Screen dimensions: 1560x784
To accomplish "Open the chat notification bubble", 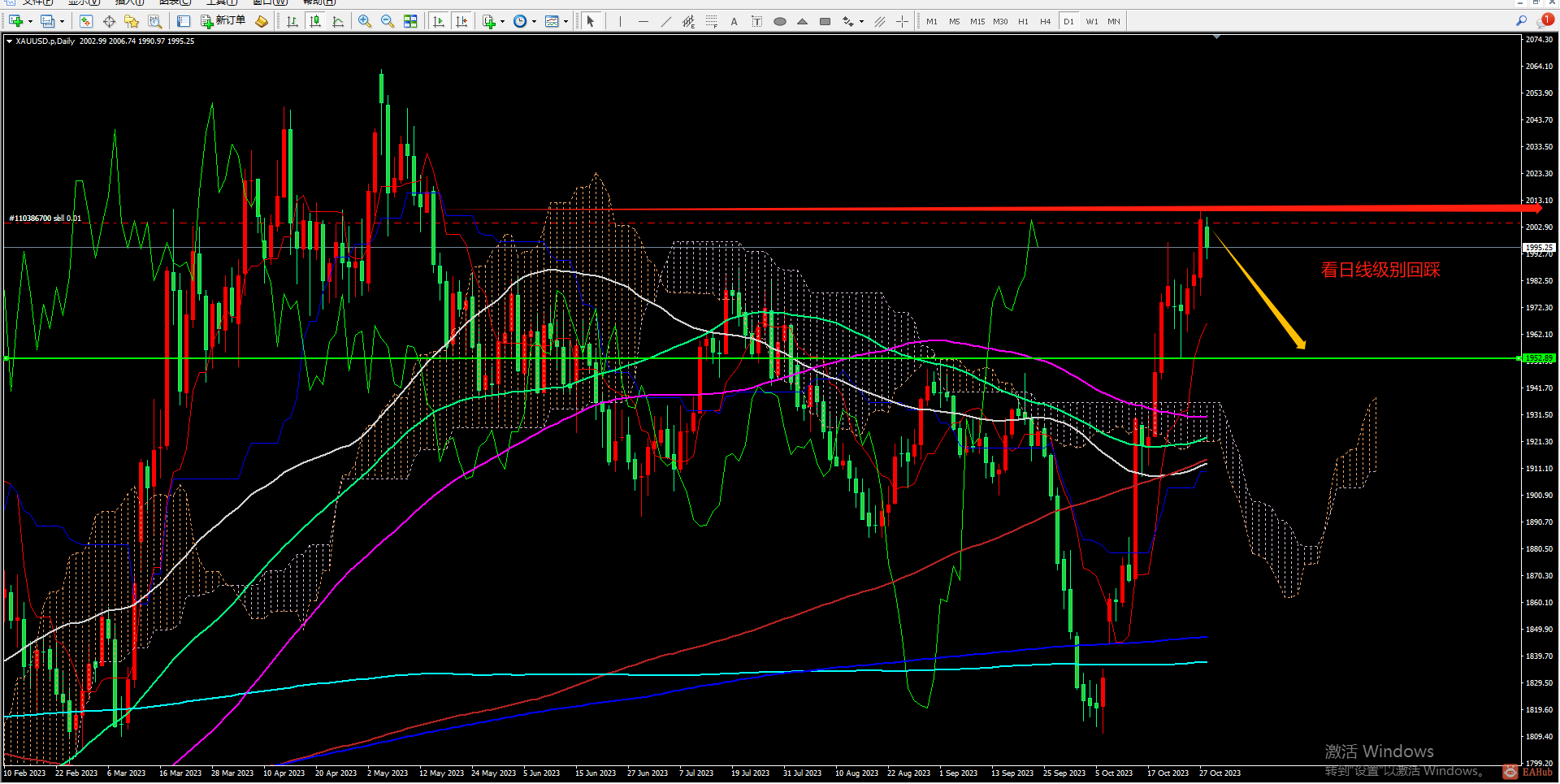I will click(x=1545, y=20).
